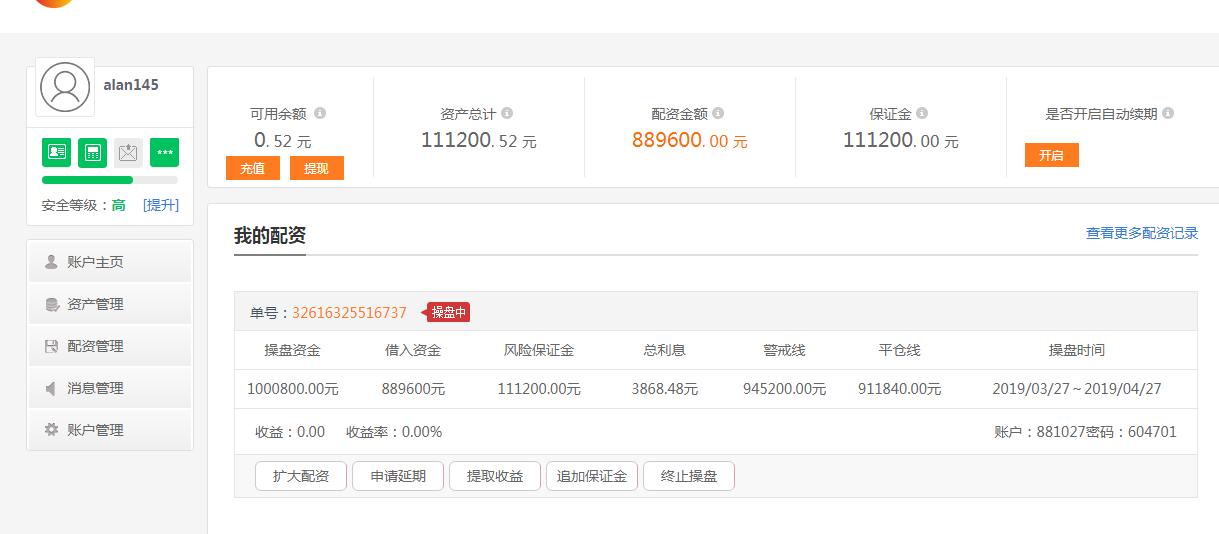Click info icon next to 资产总计

coord(507,113)
